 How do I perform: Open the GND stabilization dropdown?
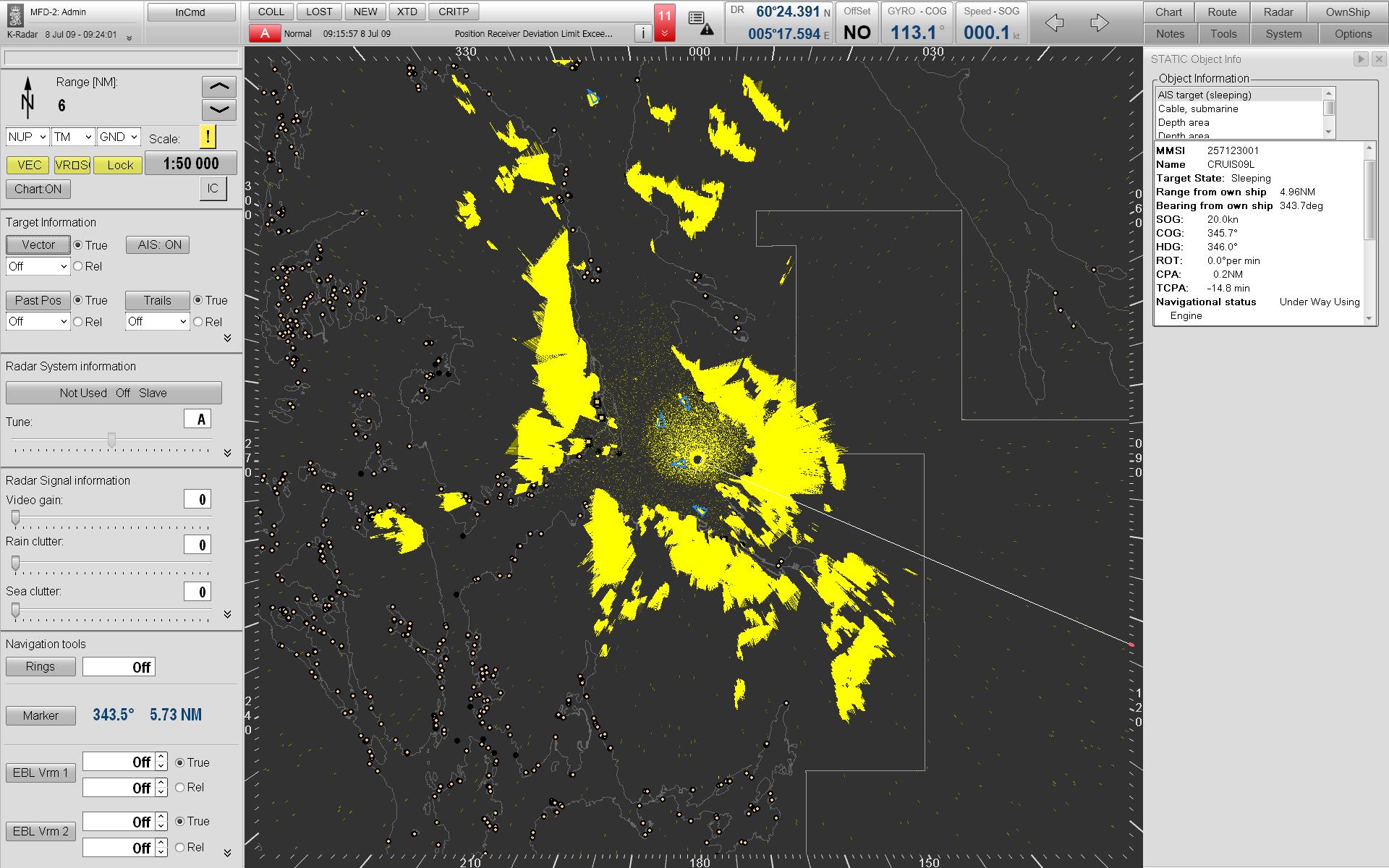pyautogui.click(x=119, y=137)
